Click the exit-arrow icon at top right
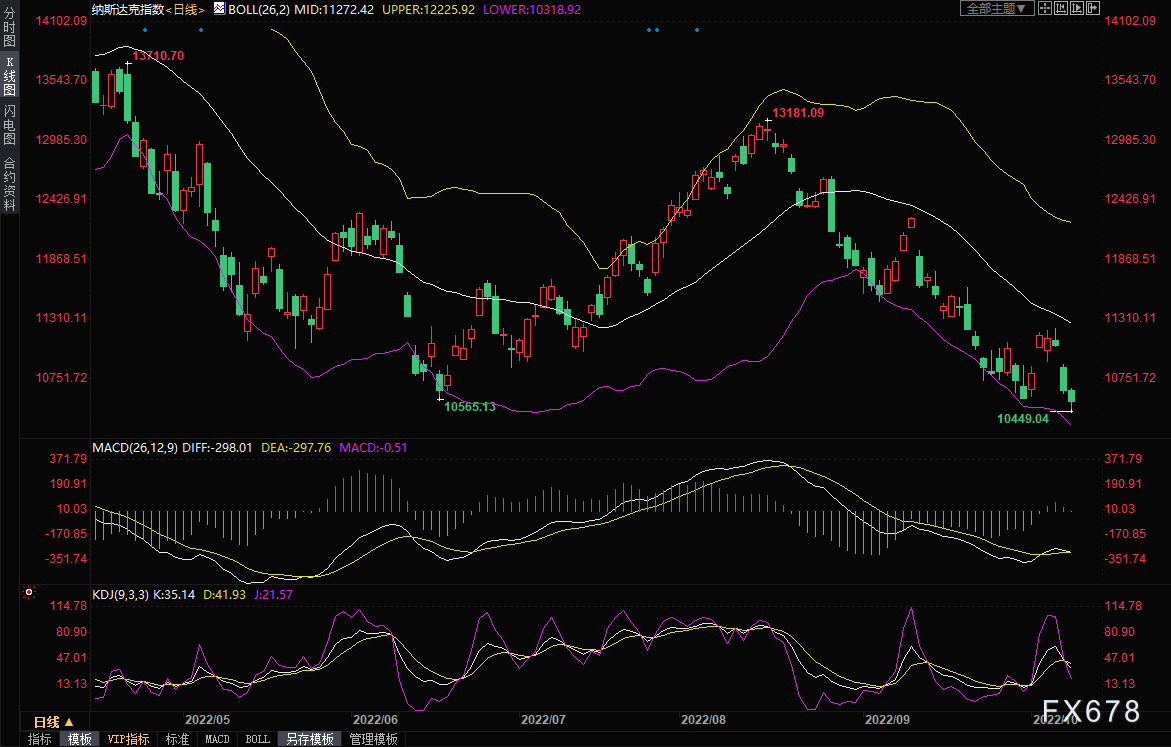 pyautogui.click(x=1093, y=8)
